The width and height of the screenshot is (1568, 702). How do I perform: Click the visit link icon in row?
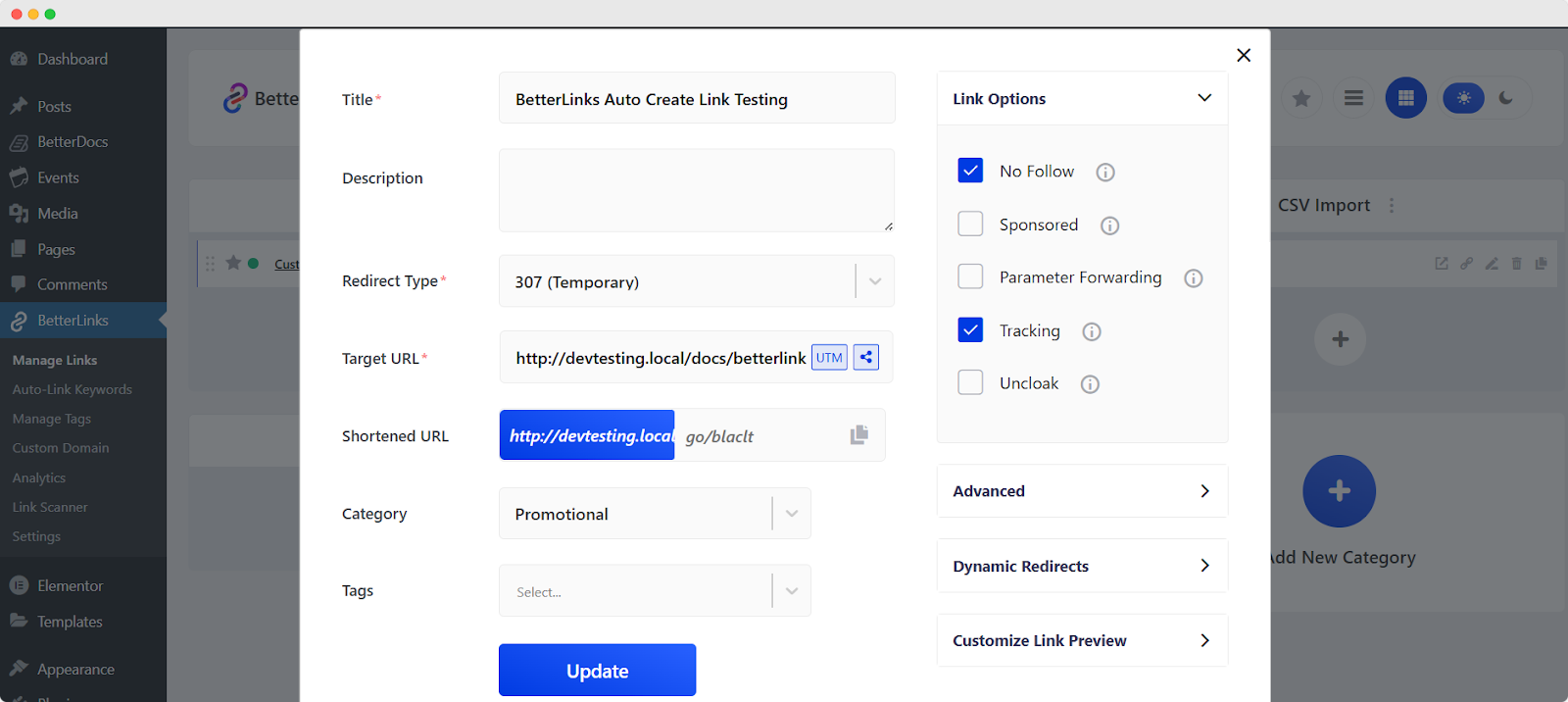1442,264
